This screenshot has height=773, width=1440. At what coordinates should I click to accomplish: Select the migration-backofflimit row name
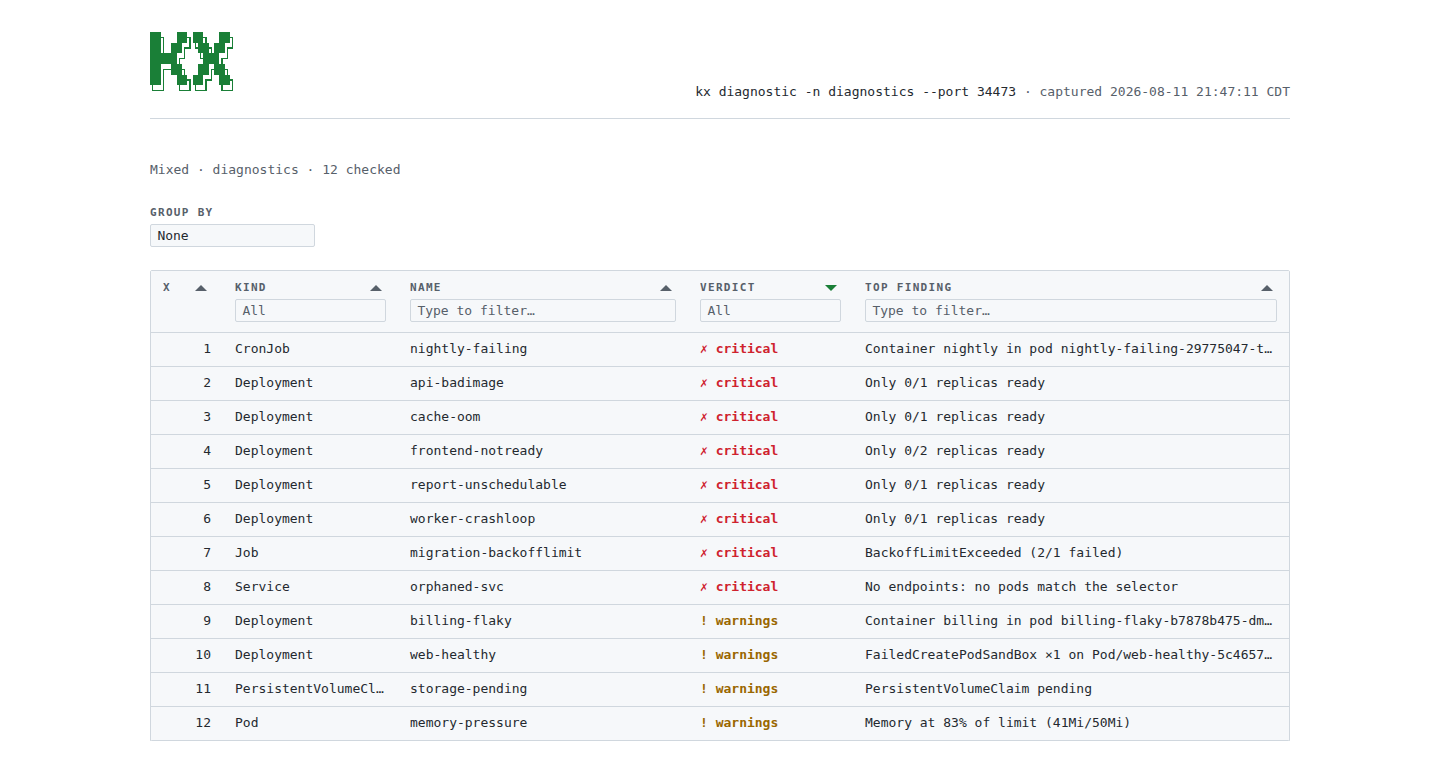[x=496, y=553]
